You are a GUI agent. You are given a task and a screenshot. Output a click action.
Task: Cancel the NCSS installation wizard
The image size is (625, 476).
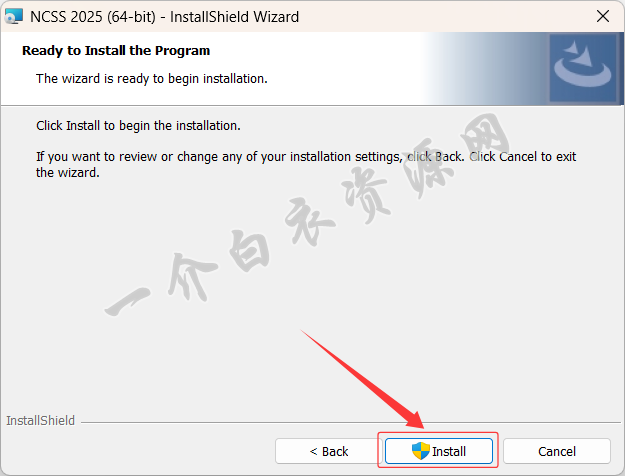click(x=557, y=451)
